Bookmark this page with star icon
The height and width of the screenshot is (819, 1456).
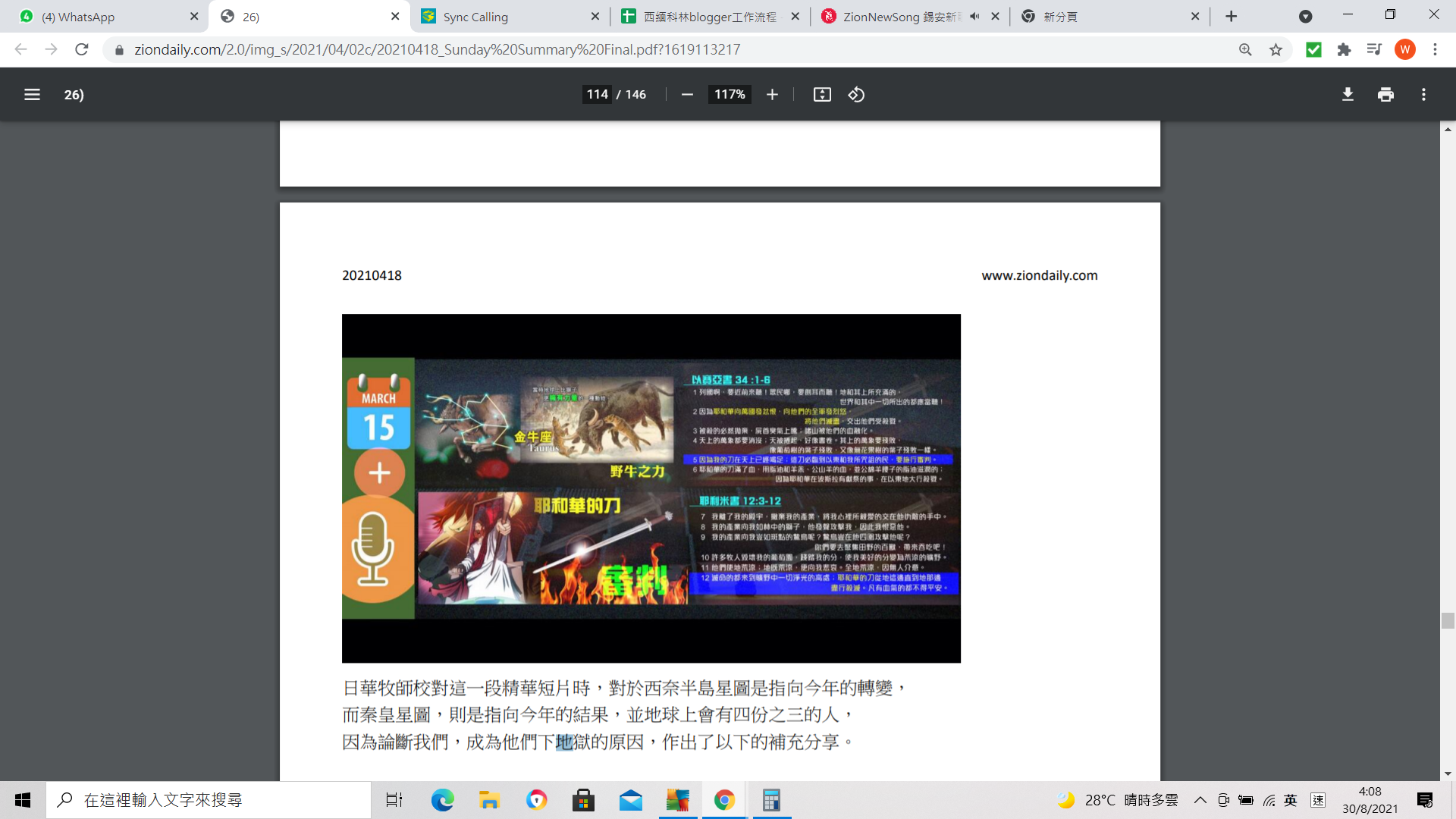[x=1276, y=49]
